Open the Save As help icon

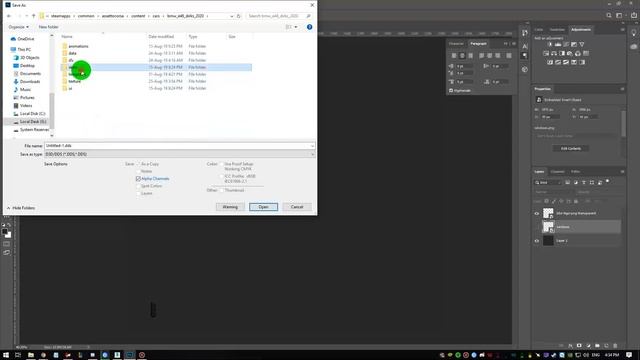[x=309, y=27]
